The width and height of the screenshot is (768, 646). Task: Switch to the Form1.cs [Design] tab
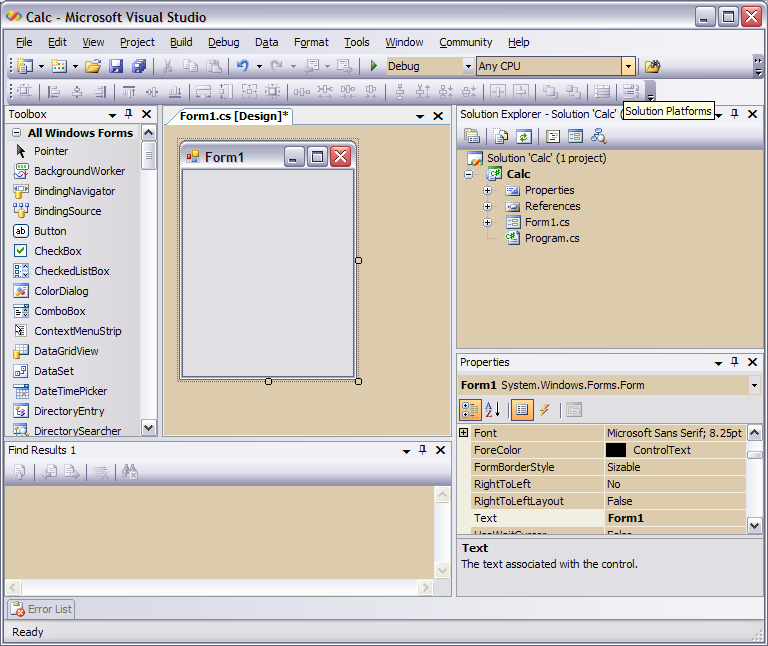tap(234, 116)
